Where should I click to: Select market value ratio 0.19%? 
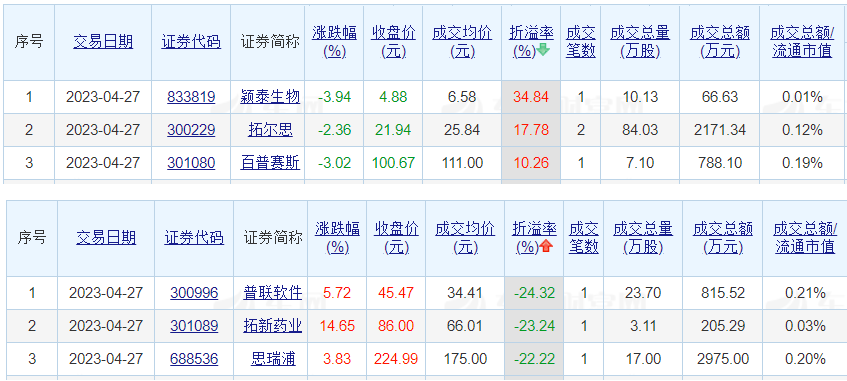point(802,163)
